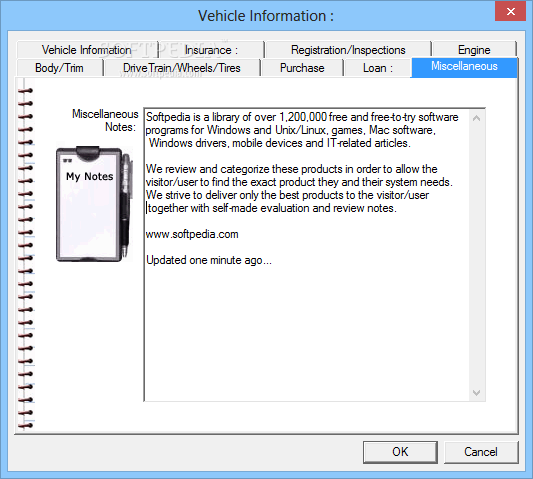533x479 pixels.
Task: Select the Miscellaneous tab
Action: pyautogui.click(x=464, y=67)
